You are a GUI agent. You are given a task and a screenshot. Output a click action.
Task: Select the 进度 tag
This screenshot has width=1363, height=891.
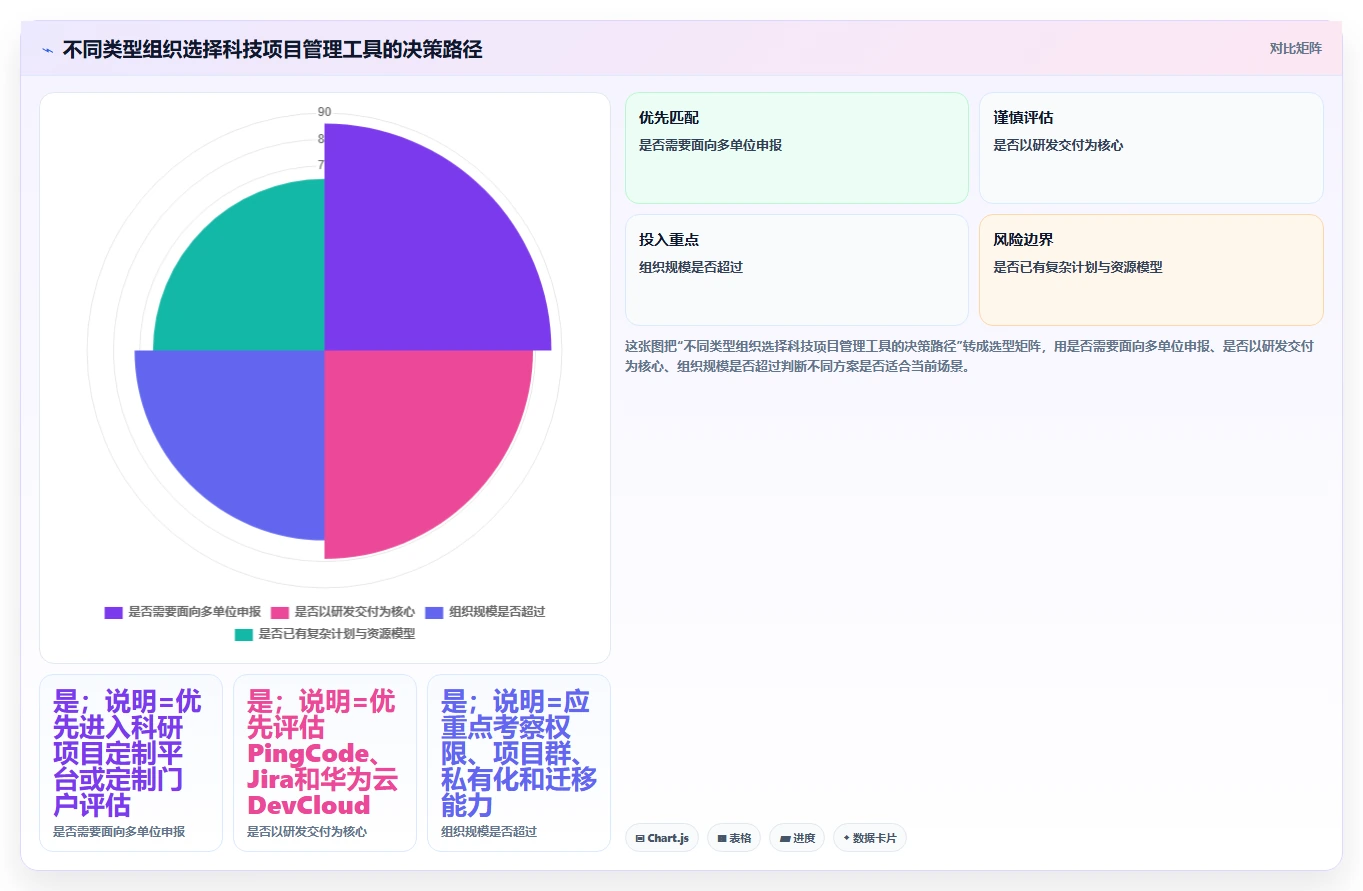pyautogui.click(x=797, y=838)
